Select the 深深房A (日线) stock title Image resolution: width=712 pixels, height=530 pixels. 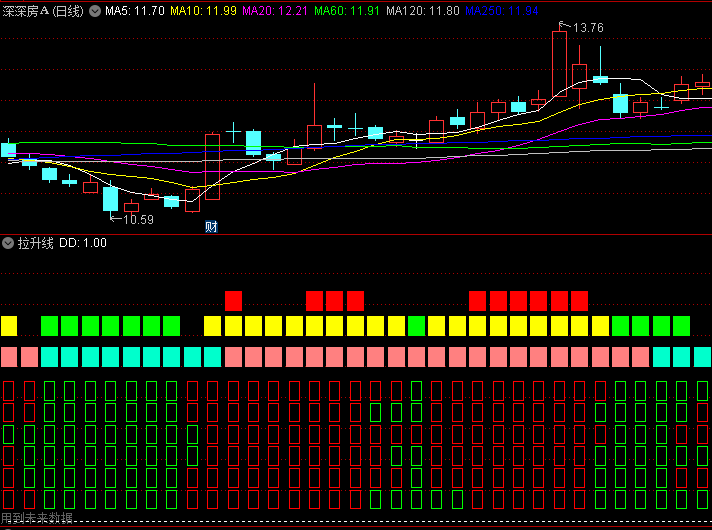tap(43, 11)
